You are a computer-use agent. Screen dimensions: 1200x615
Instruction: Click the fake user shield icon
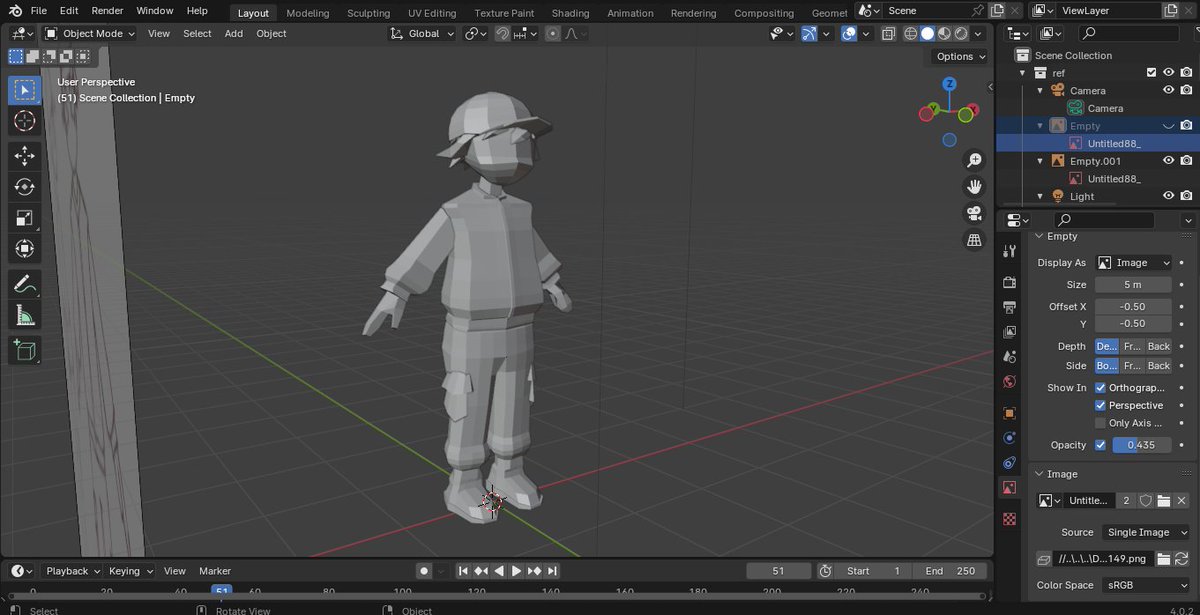point(1146,500)
